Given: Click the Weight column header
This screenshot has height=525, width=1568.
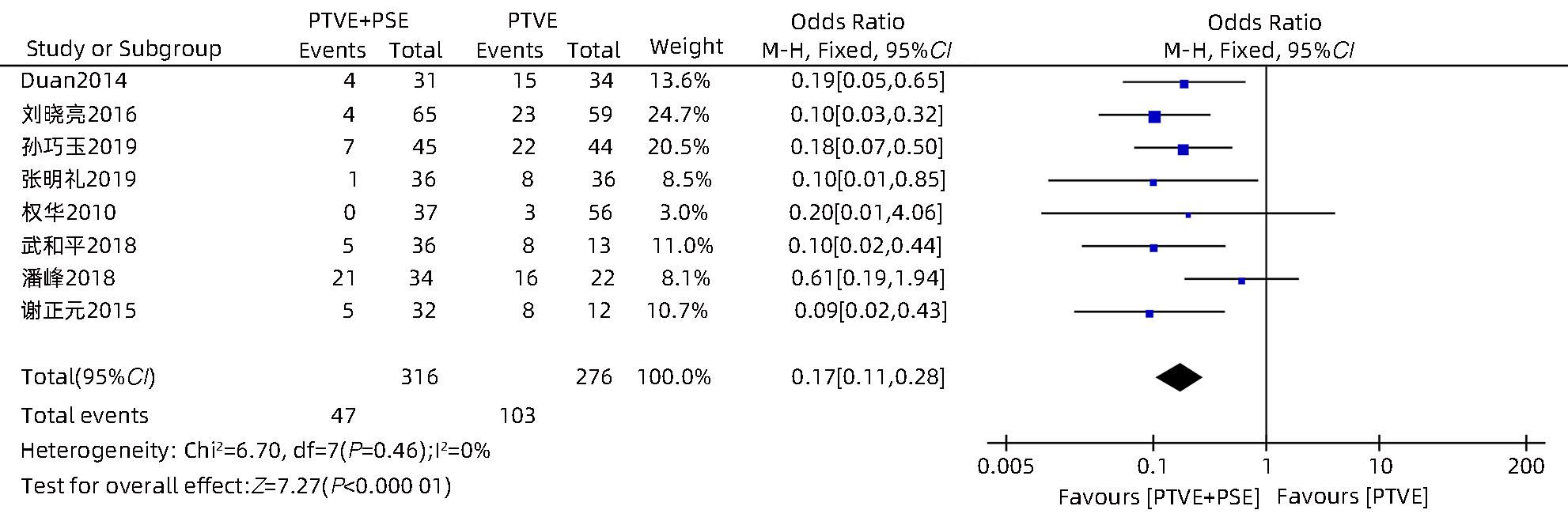Looking at the screenshot, I should pos(686,47).
